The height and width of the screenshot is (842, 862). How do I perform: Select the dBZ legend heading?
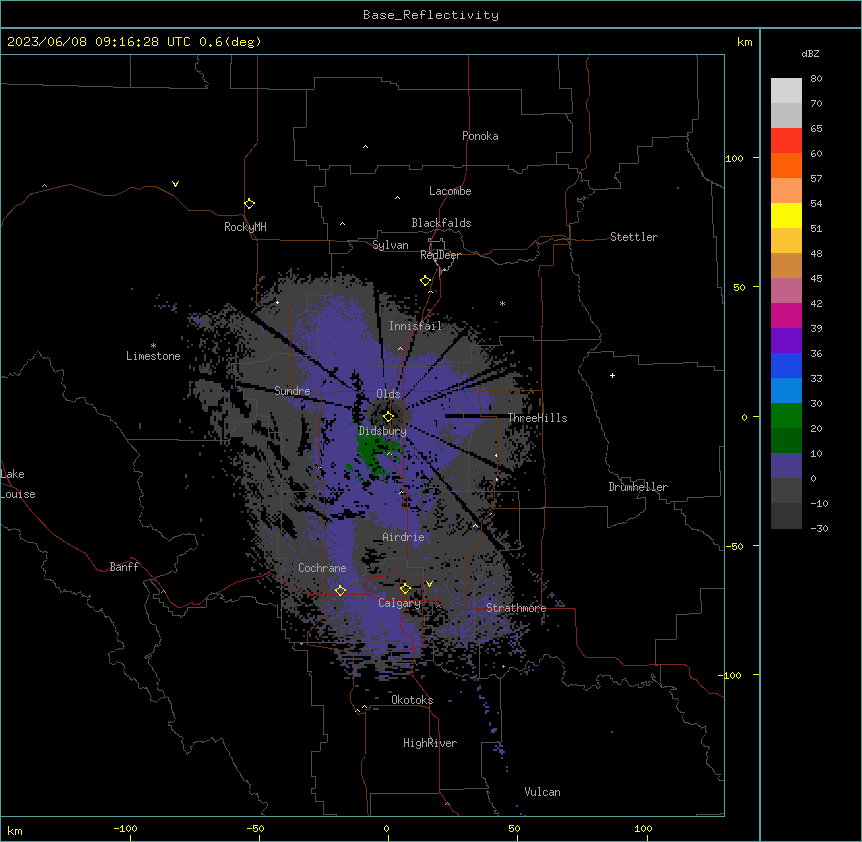pos(810,53)
